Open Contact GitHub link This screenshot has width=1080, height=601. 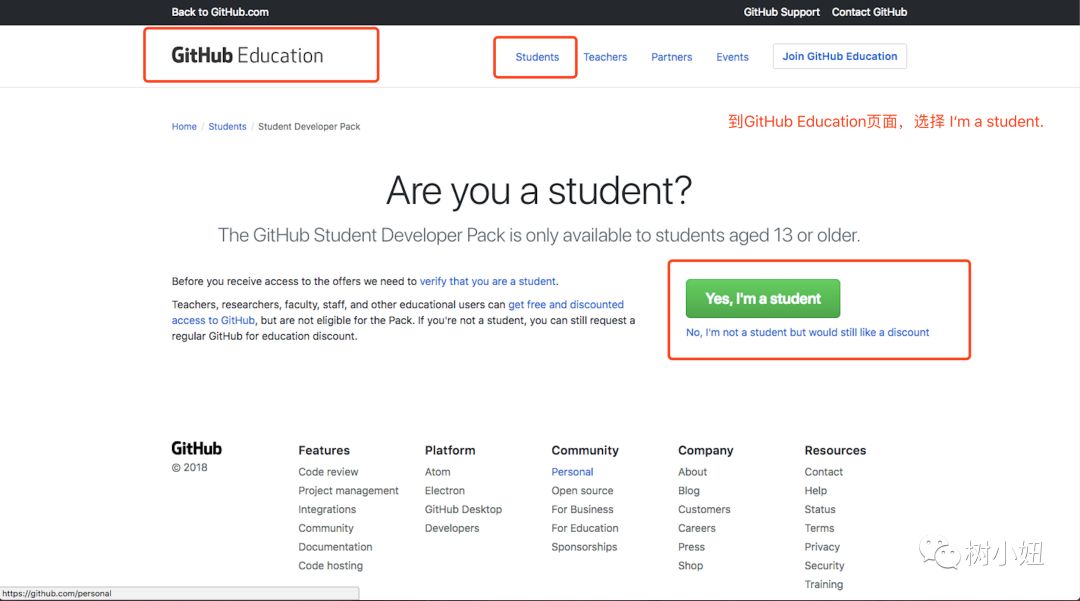point(869,12)
